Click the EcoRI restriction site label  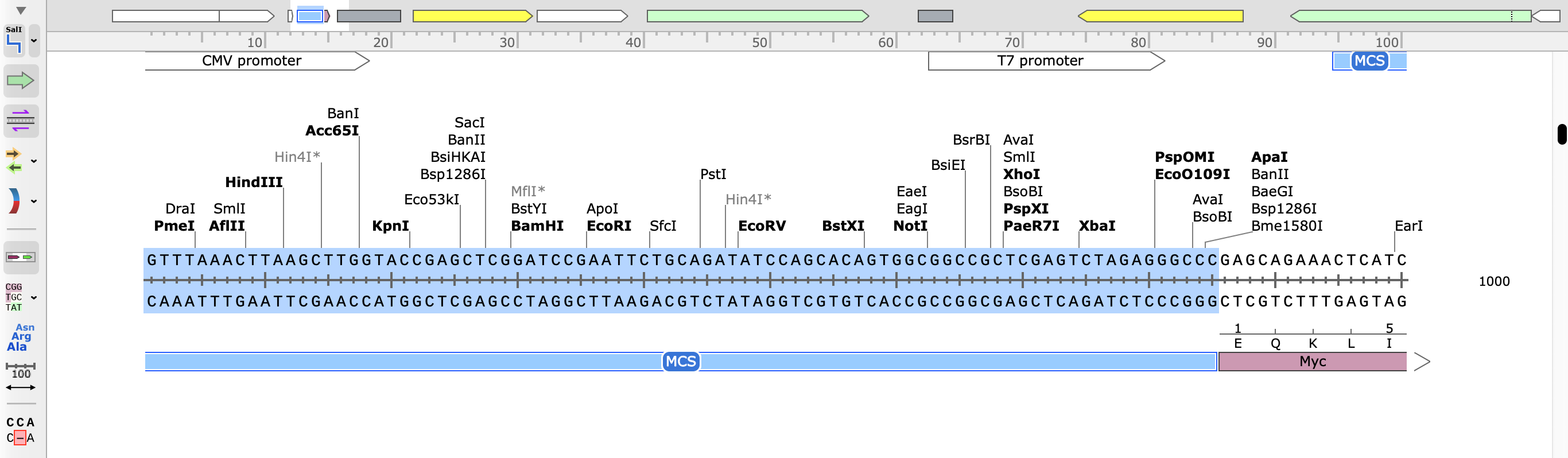pyautogui.click(x=608, y=226)
